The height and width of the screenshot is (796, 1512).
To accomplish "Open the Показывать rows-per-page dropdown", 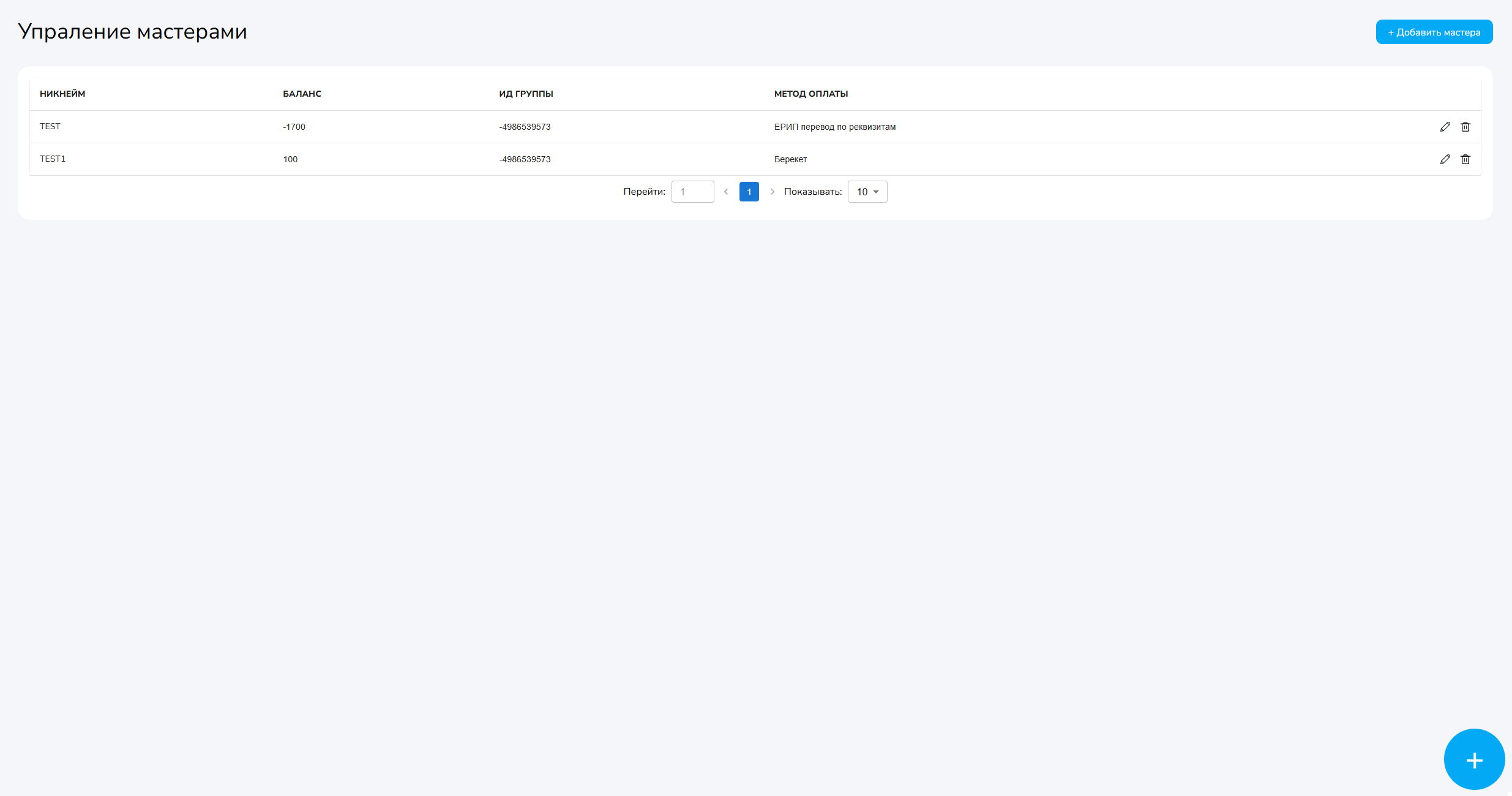I will [x=867, y=192].
